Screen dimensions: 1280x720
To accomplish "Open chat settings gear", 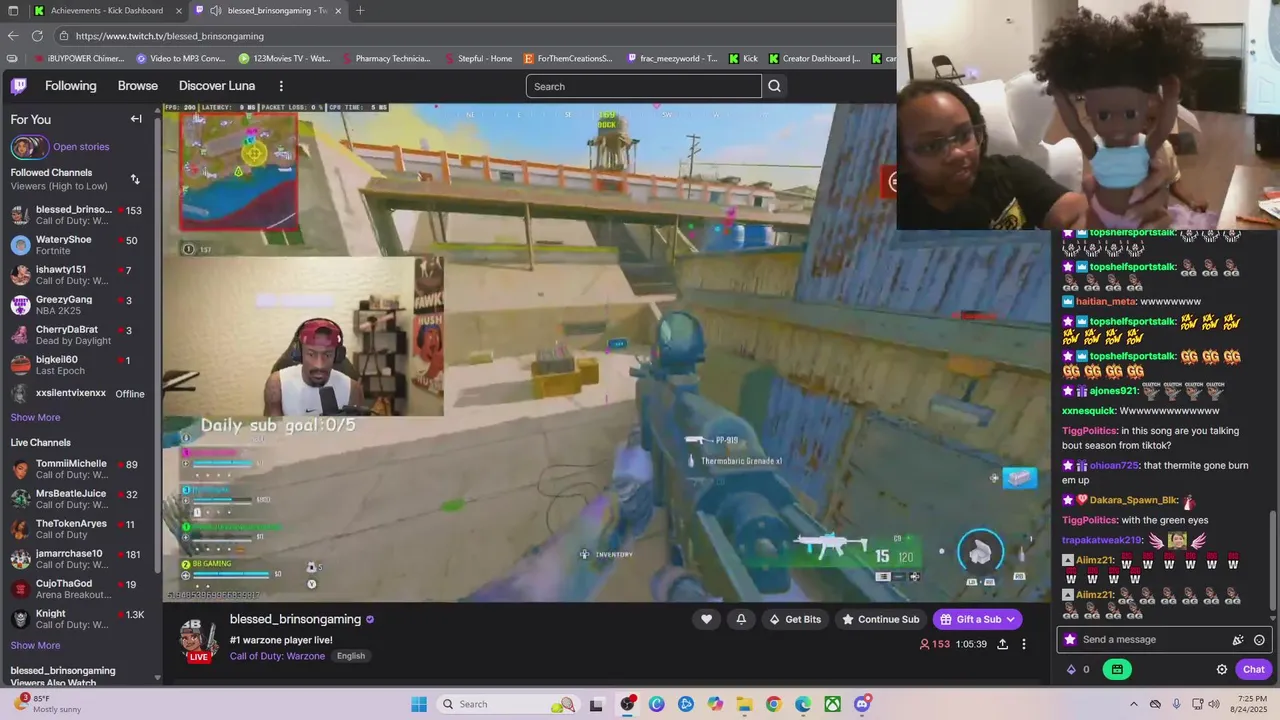I will (x=1222, y=669).
